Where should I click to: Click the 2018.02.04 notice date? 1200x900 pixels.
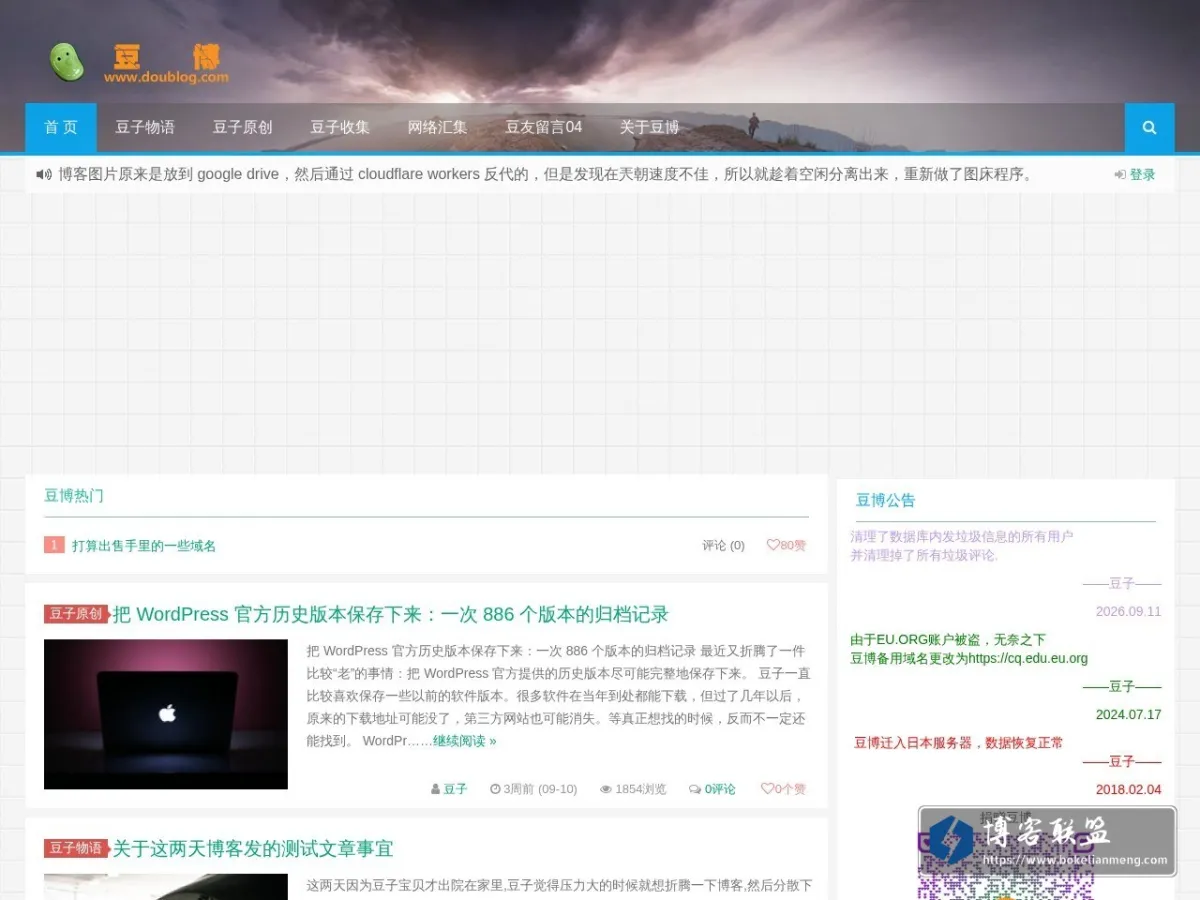1128,789
